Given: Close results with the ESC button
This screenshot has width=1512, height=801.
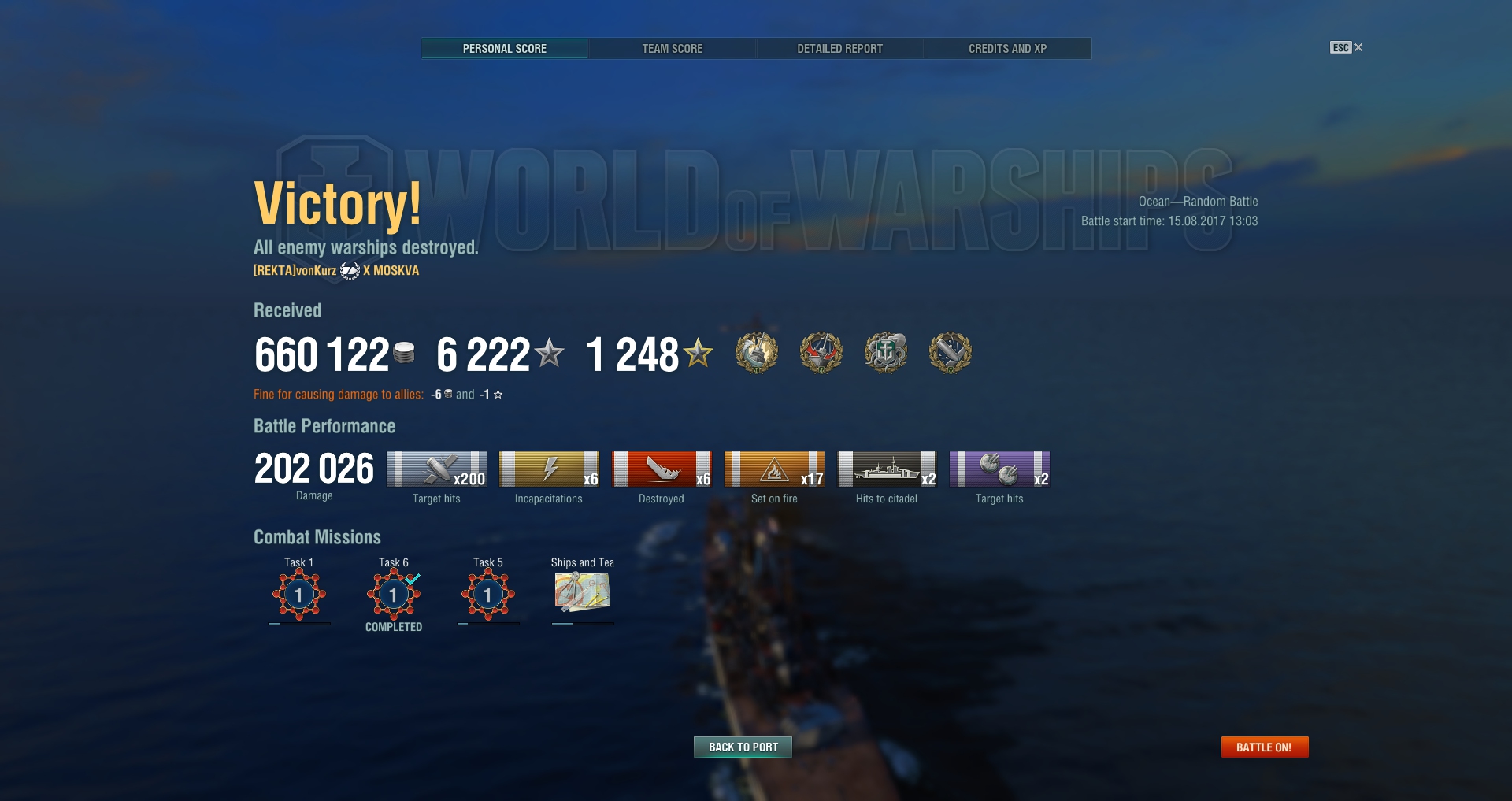Looking at the screenshot, I should click(1346, 47).
